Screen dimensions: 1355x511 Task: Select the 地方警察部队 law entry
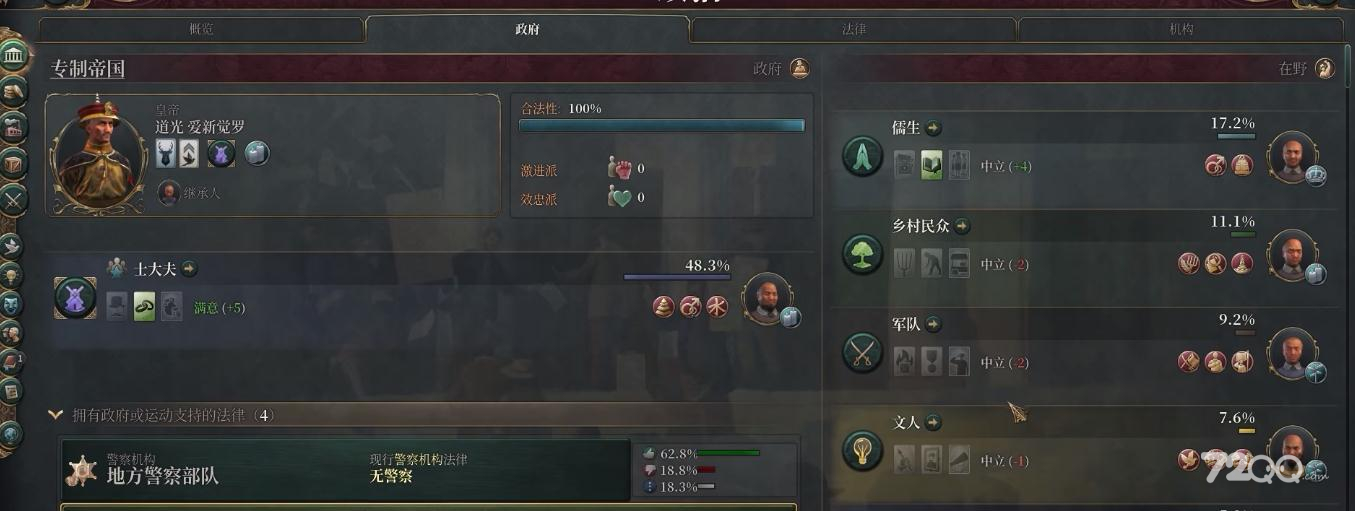345,468
